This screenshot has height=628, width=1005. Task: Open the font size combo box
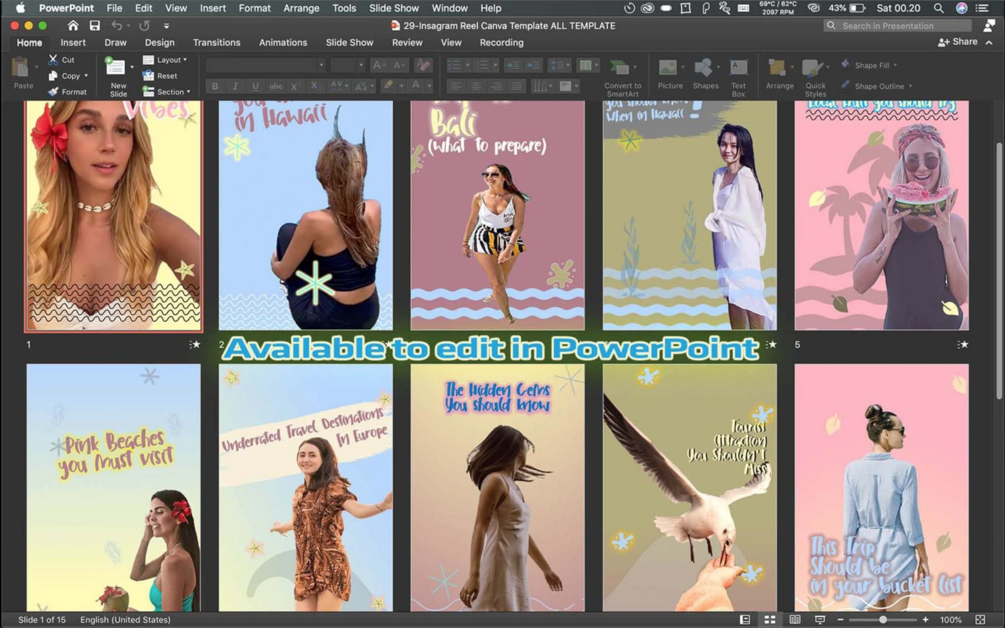347,65
